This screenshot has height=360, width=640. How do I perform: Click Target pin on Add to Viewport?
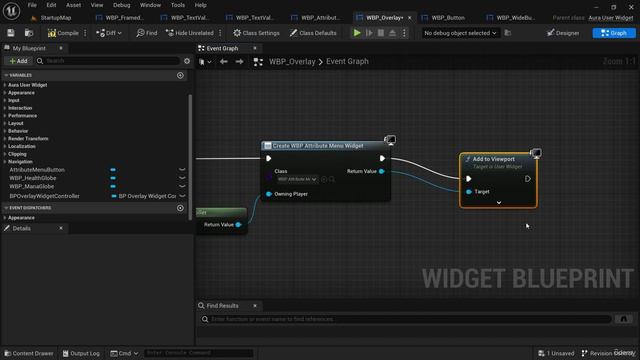pos(469,191)
